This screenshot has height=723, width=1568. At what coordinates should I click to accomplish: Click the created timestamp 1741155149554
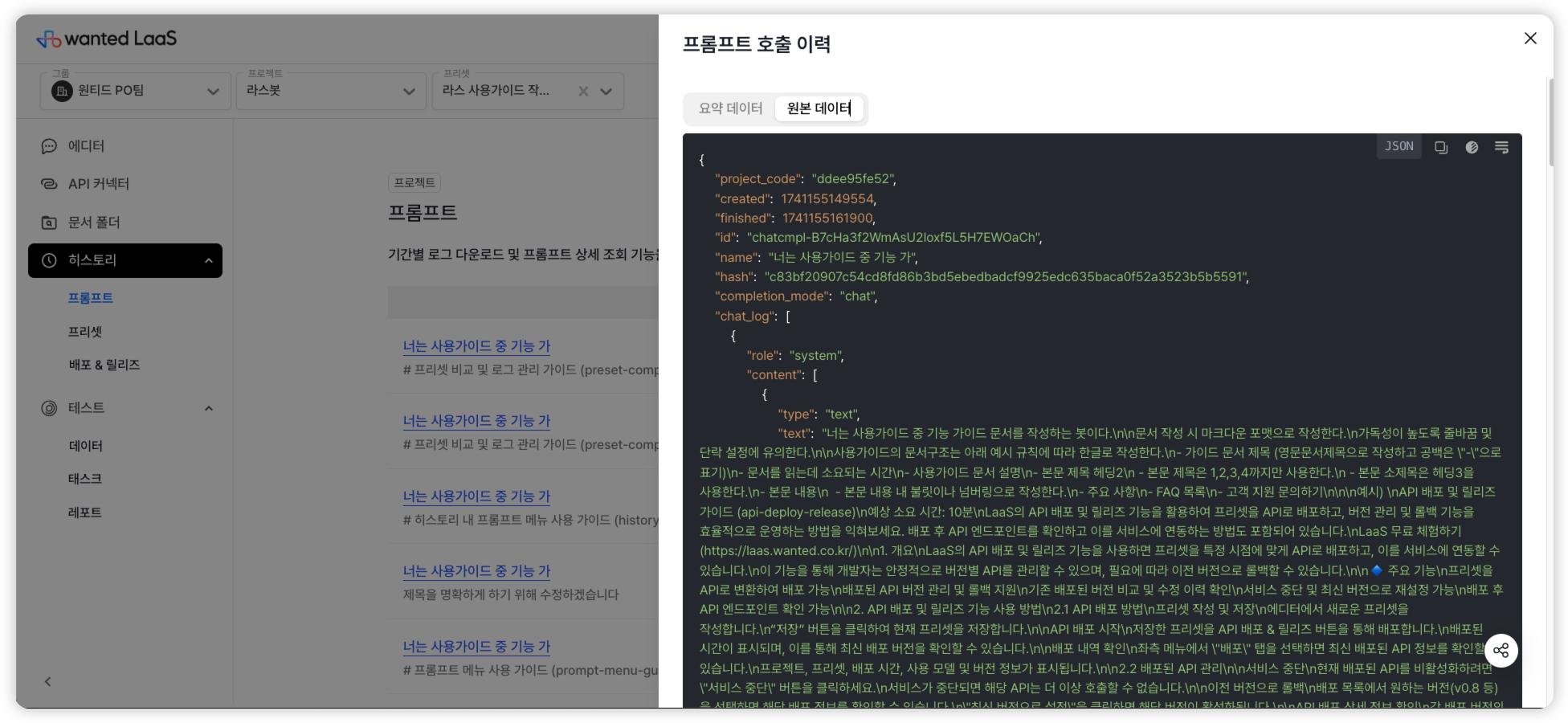(x=828, y=198)
